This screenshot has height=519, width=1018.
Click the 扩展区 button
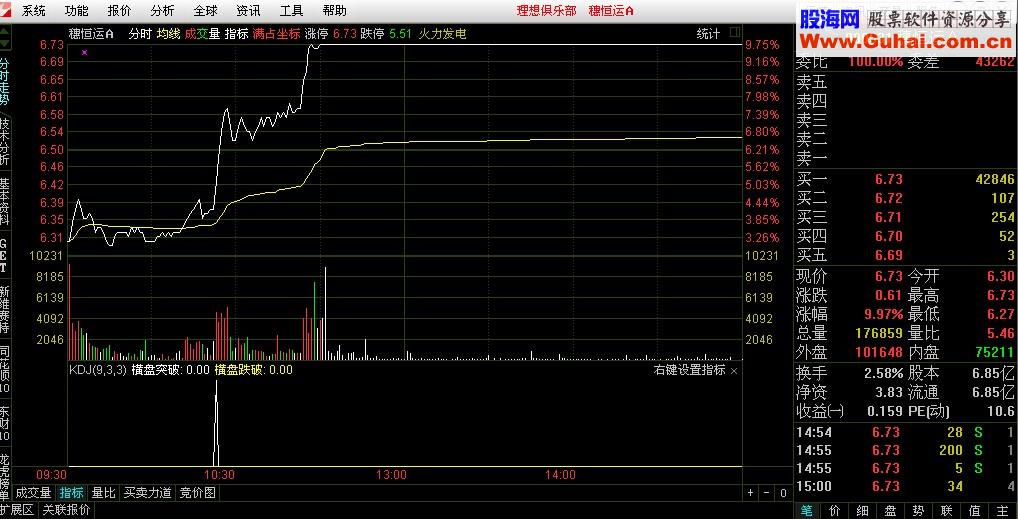click(17, 510)
